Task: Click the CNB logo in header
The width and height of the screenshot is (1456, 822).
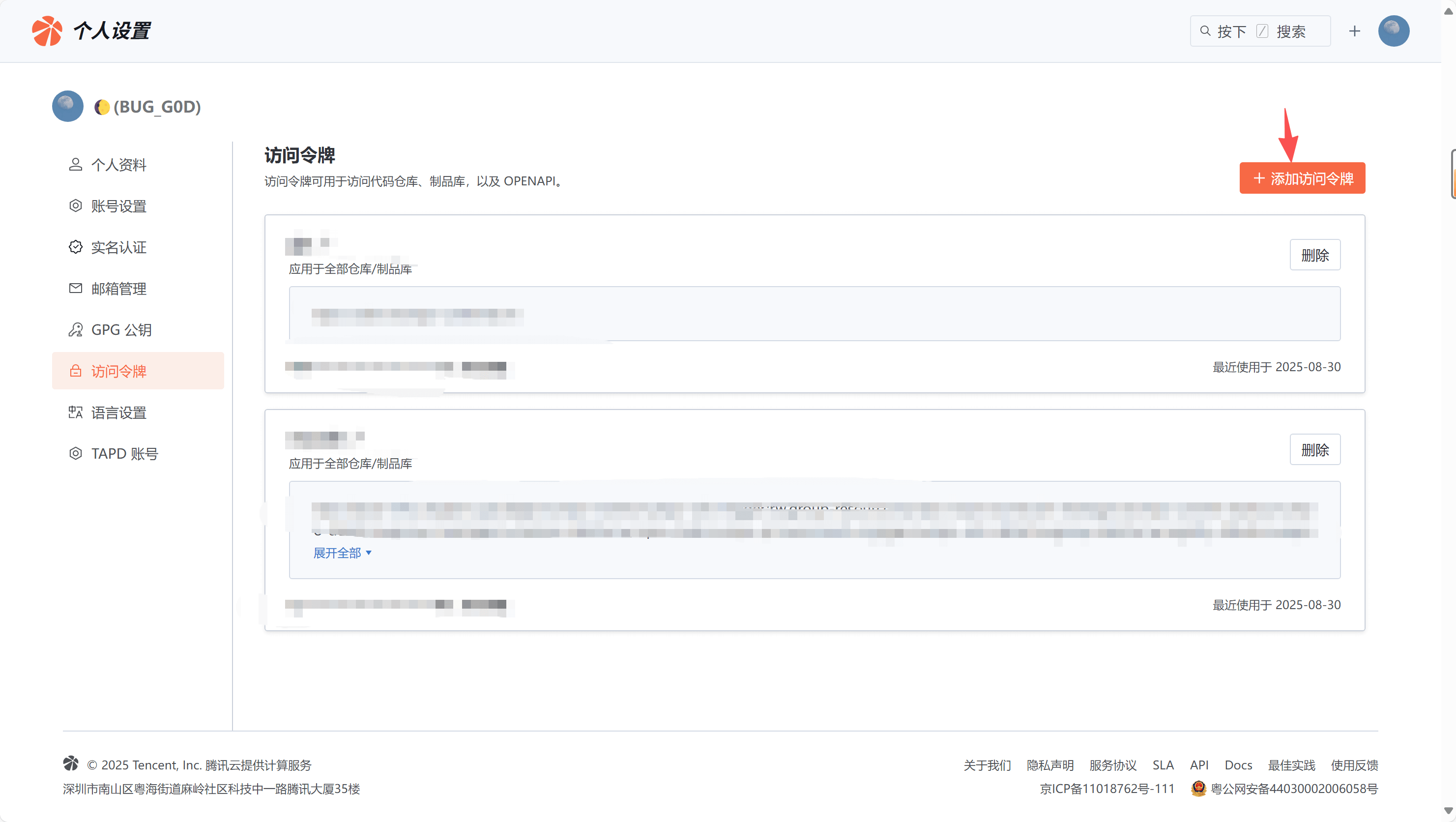Action: pos(47,30)
